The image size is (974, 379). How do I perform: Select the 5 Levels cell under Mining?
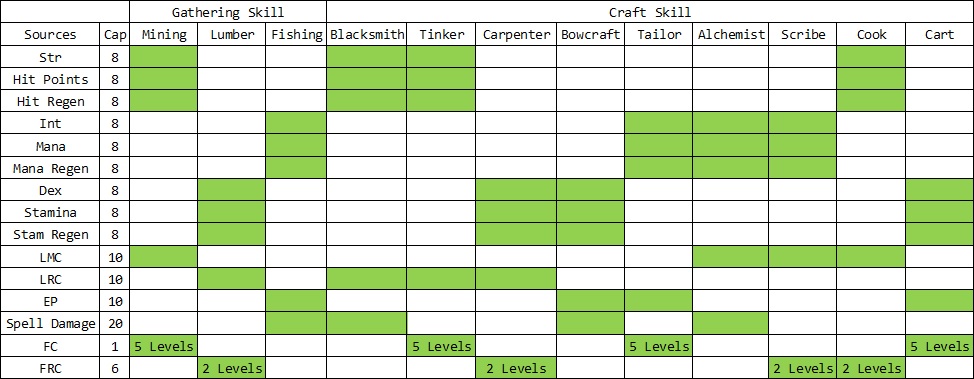click(163, 345)
